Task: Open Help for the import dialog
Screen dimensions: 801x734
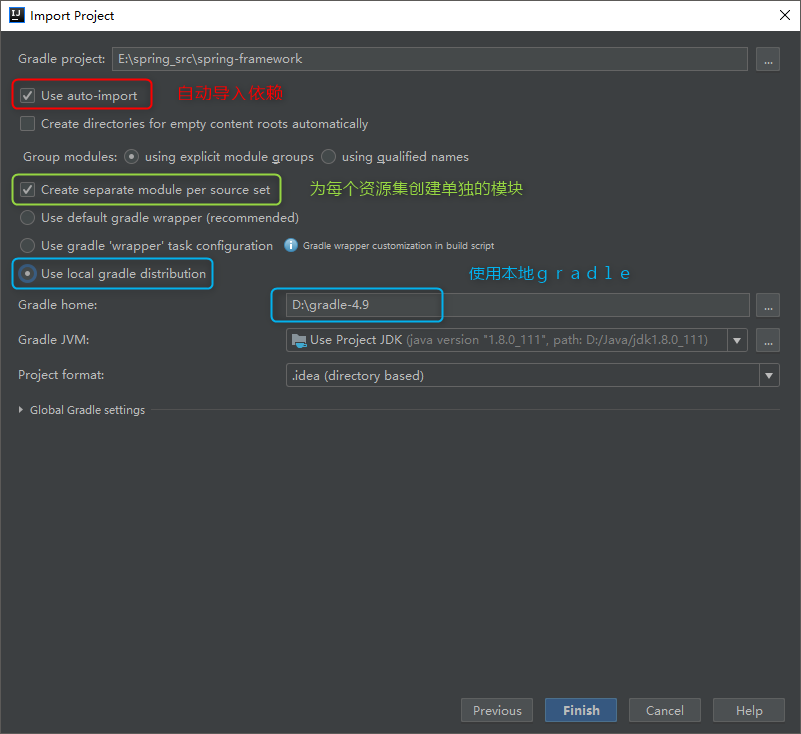Action: coord(748,710)
